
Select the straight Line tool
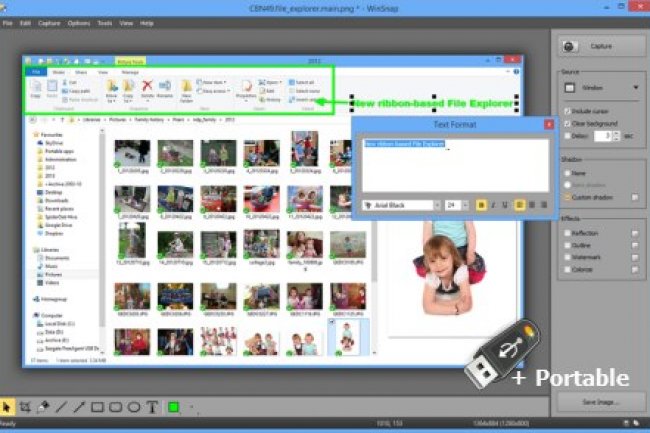pos(61,407)
